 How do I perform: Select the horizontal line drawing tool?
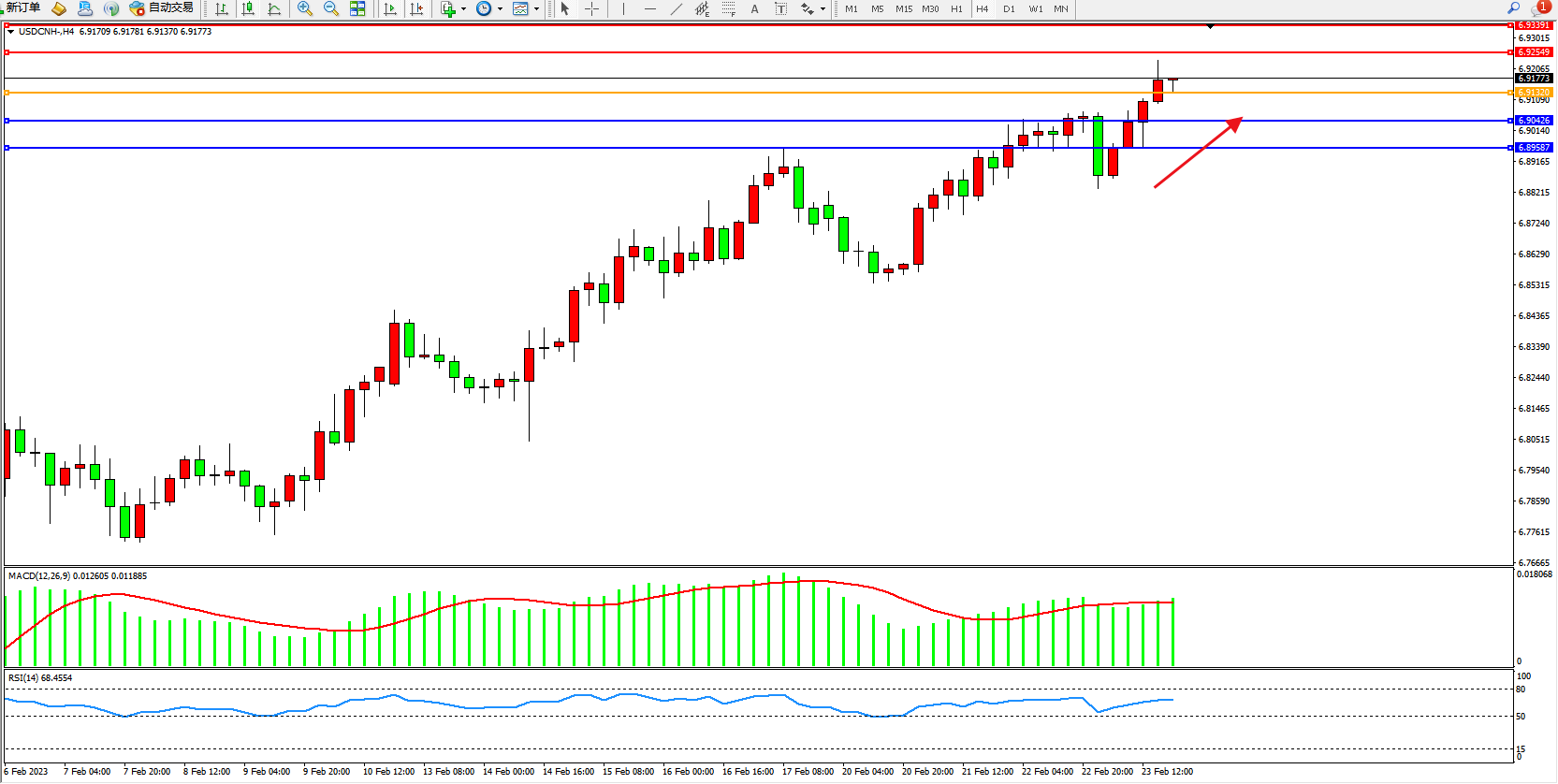coord(650,8)
